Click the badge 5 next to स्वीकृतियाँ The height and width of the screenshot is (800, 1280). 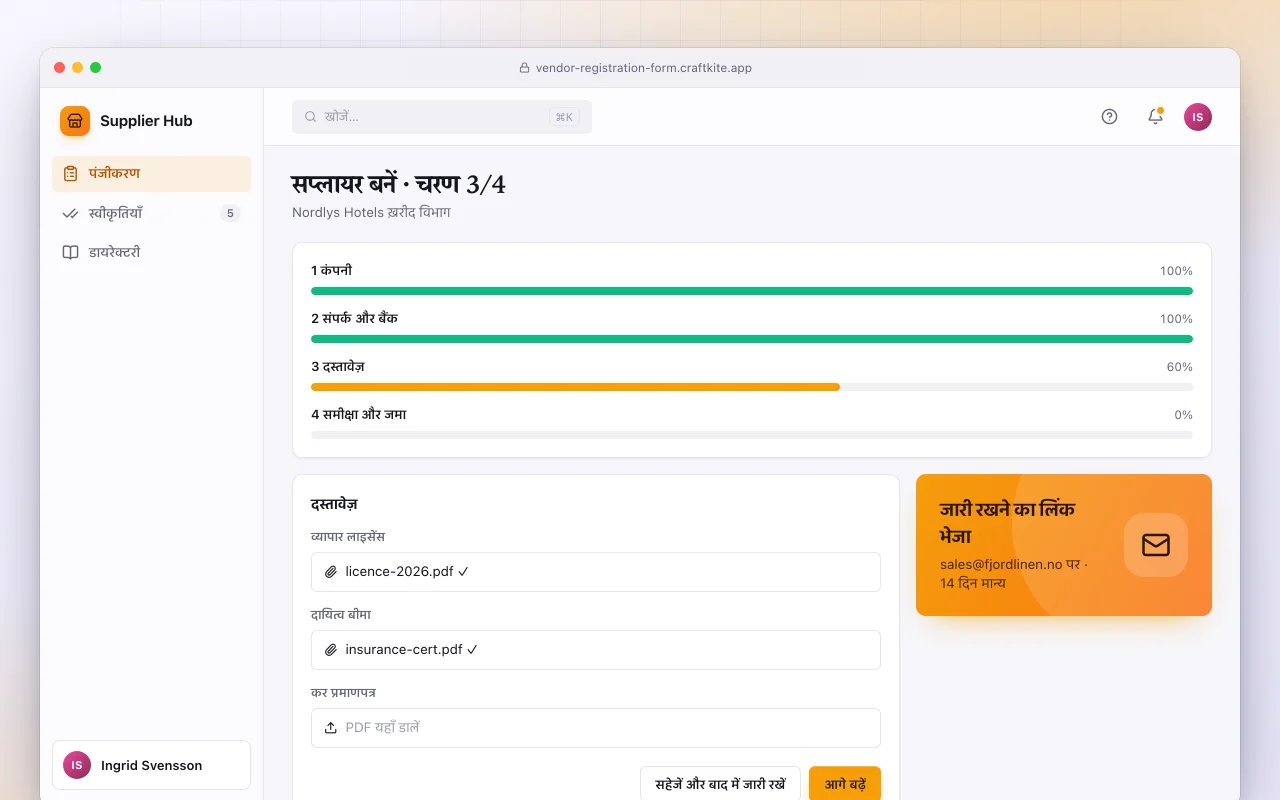(x=230, y=213)
